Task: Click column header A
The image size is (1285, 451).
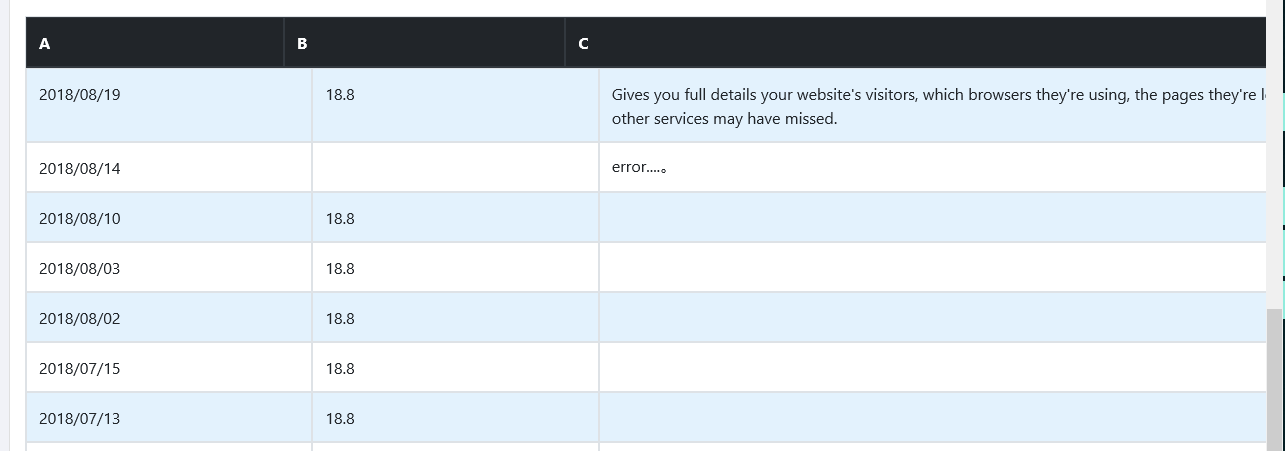Action: (x=45, y=44)
